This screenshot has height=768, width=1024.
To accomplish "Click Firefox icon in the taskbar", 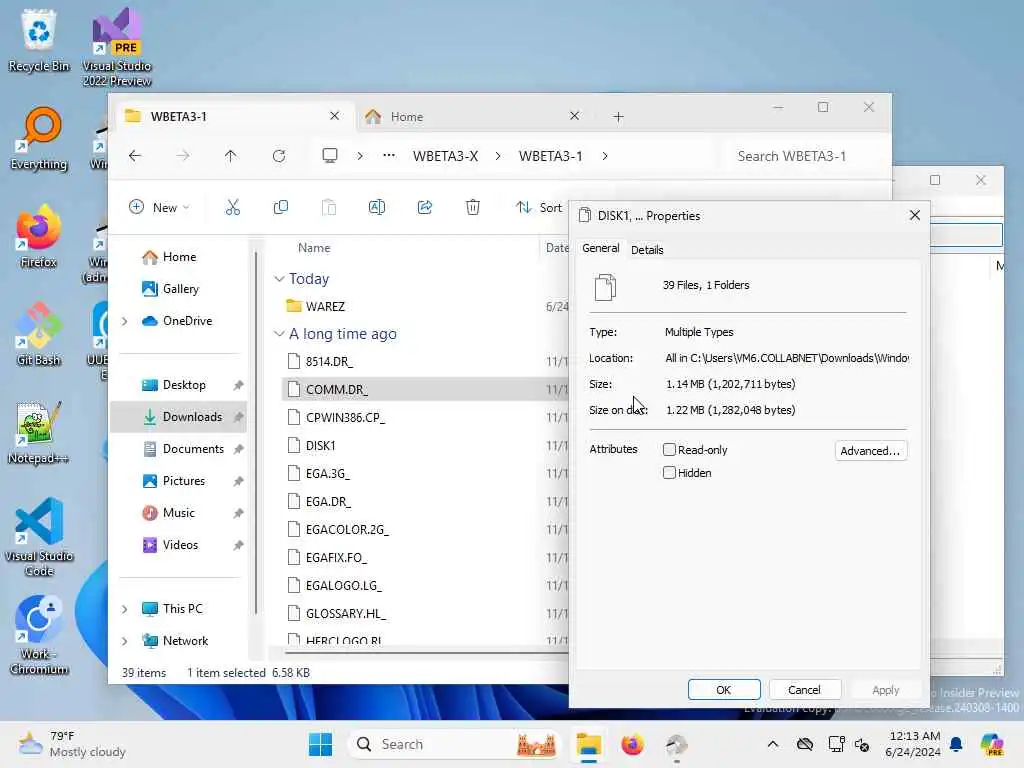I will click(632, 744).
